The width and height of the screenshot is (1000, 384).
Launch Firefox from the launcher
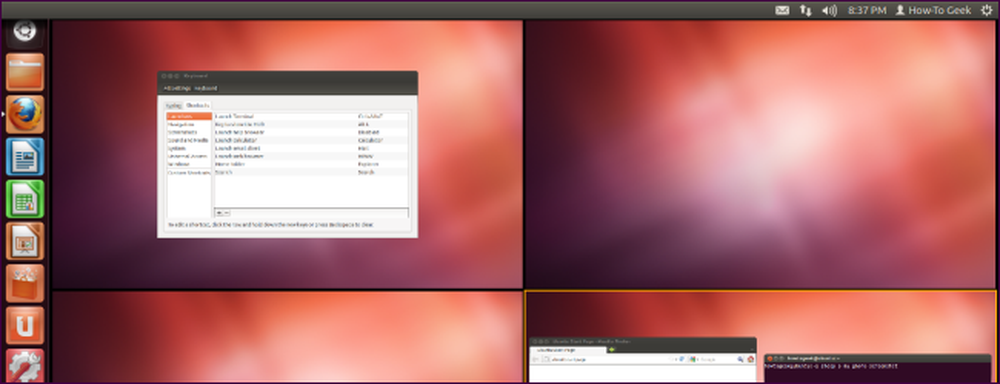coord(25,114)
